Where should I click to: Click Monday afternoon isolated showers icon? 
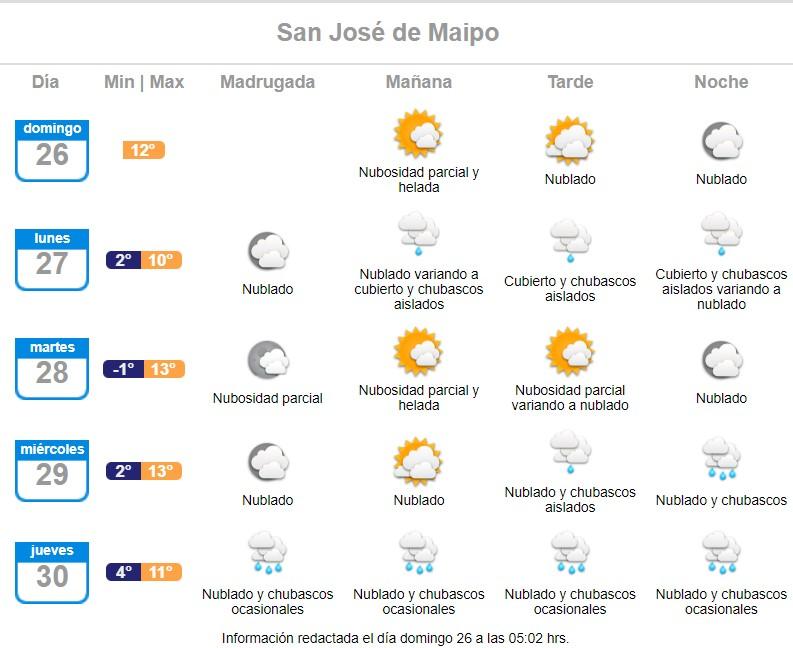570,242
